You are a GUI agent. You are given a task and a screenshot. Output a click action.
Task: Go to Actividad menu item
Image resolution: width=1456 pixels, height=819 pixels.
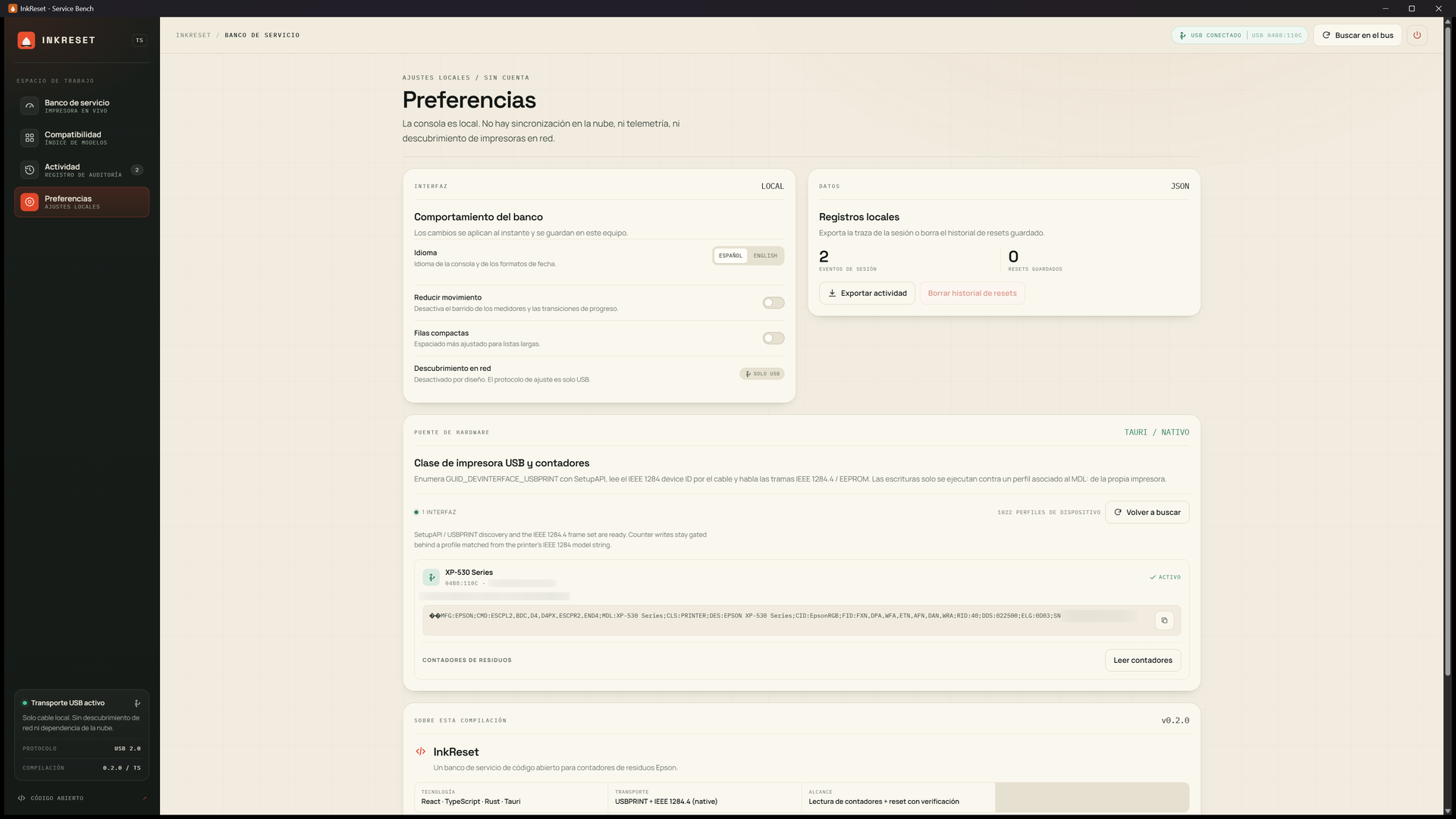click(82, 170)
